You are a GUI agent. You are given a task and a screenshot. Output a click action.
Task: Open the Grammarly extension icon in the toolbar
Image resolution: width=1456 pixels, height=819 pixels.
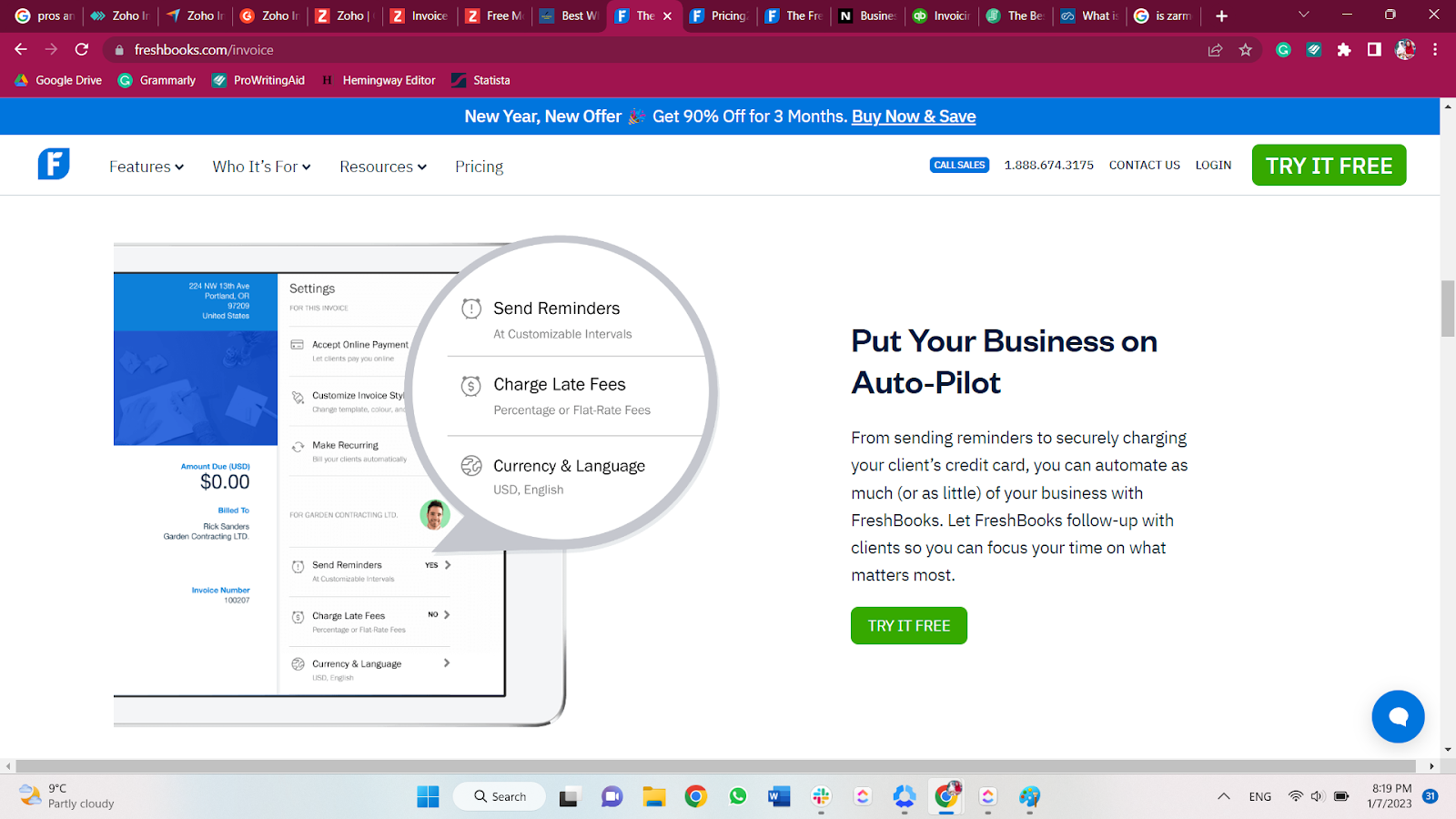1283,50
